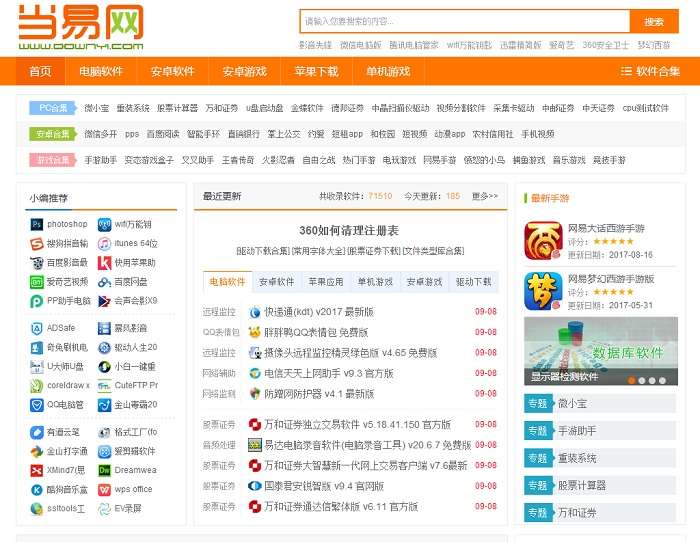Viewport: 700px width, 542px height.
Task: Select the PP助手电脑 icon
Action: point(37,301)
